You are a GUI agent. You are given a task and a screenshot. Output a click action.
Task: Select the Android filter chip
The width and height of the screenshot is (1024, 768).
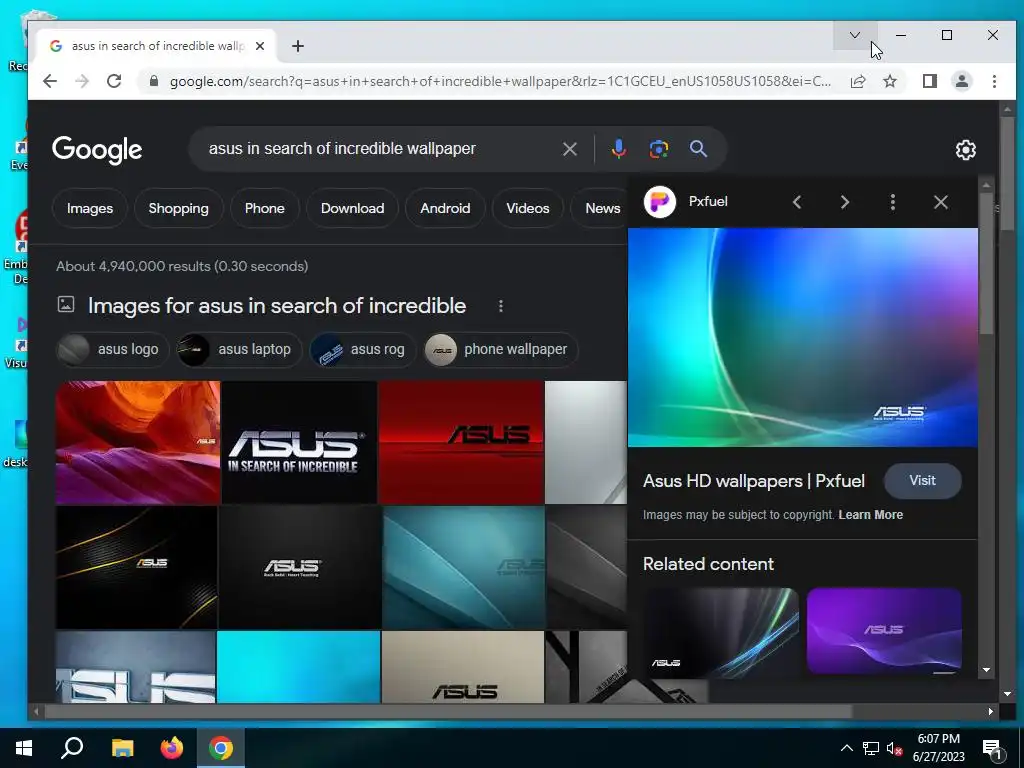(445, 208)
